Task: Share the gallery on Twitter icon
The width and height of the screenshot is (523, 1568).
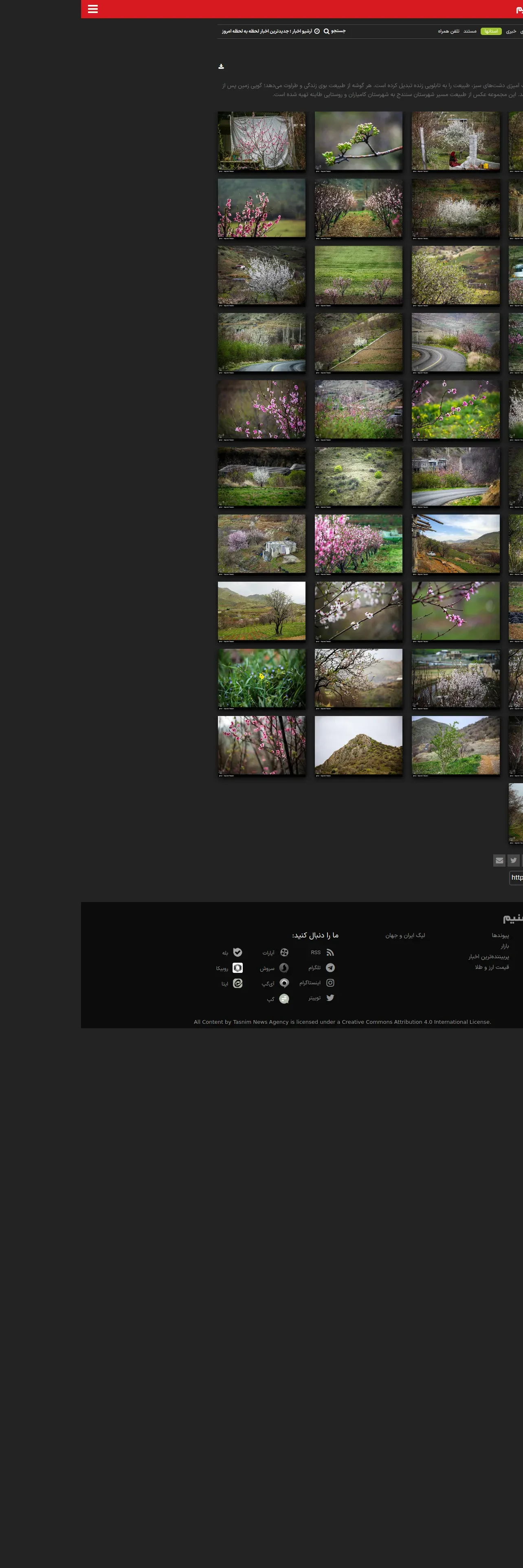Action: point(514,860)
